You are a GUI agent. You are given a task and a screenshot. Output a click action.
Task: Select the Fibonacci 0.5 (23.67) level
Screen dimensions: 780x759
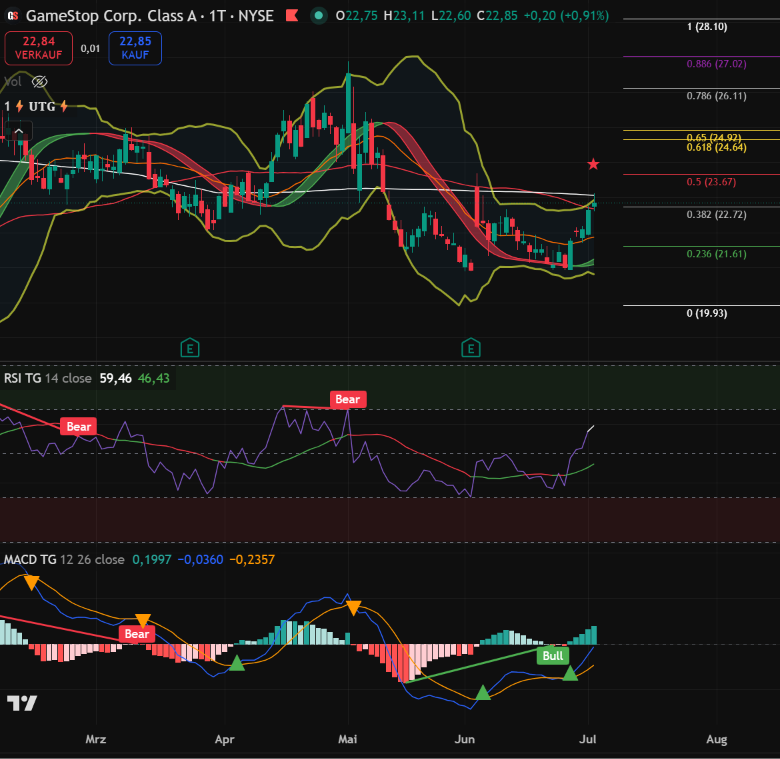coord(711,182)
